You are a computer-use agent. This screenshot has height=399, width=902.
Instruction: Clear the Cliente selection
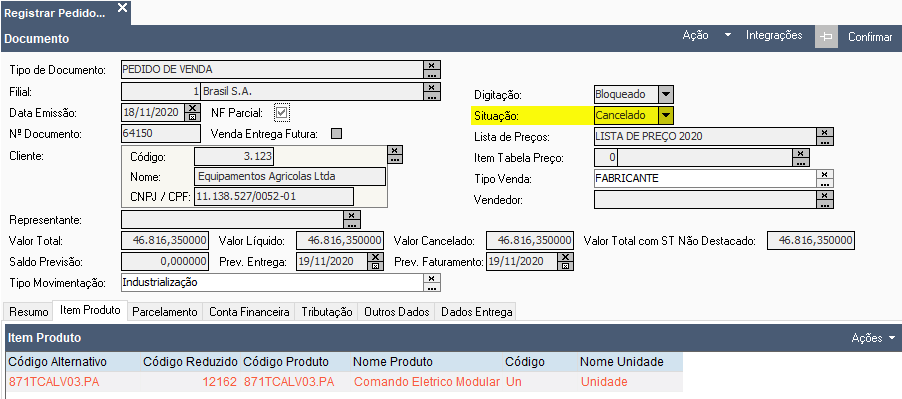tap(395, 150)
